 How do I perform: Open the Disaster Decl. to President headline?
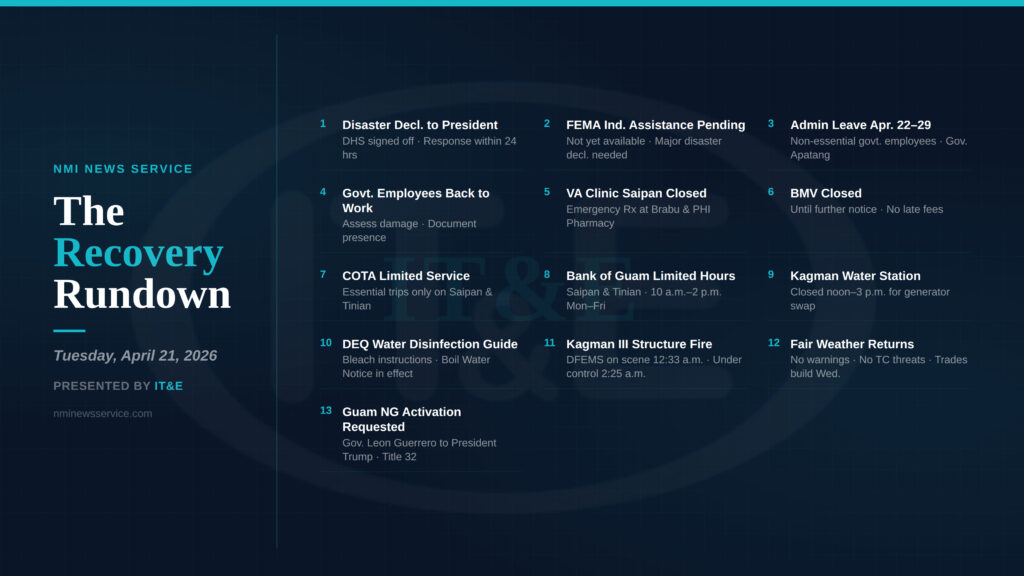(419, 125)
